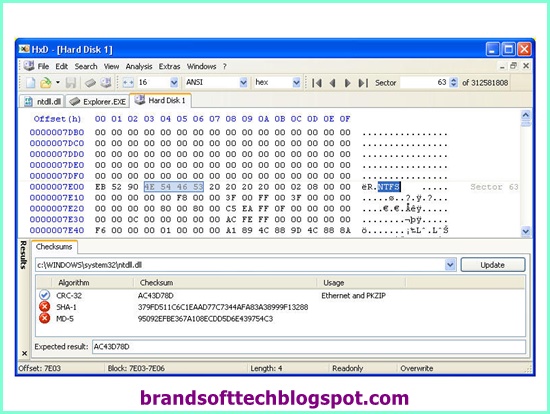Go to the next sector
Viewport: 550px width, 414px height.
347,83
